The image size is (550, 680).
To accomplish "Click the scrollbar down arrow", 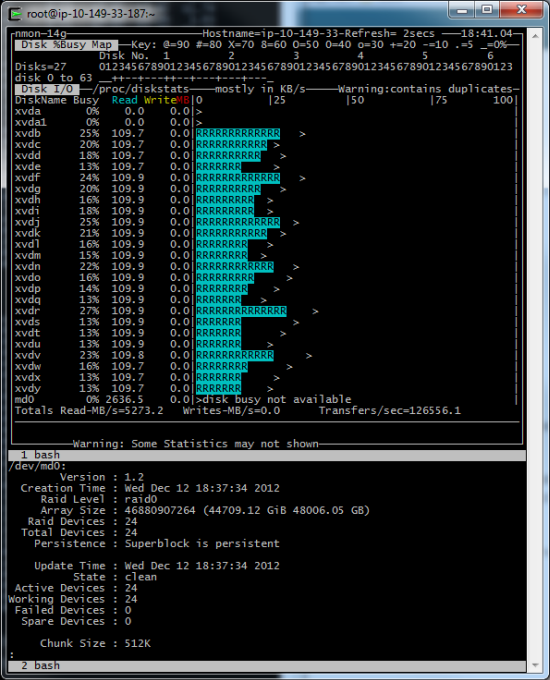I will pyautogui.click(x=535, y=665).
